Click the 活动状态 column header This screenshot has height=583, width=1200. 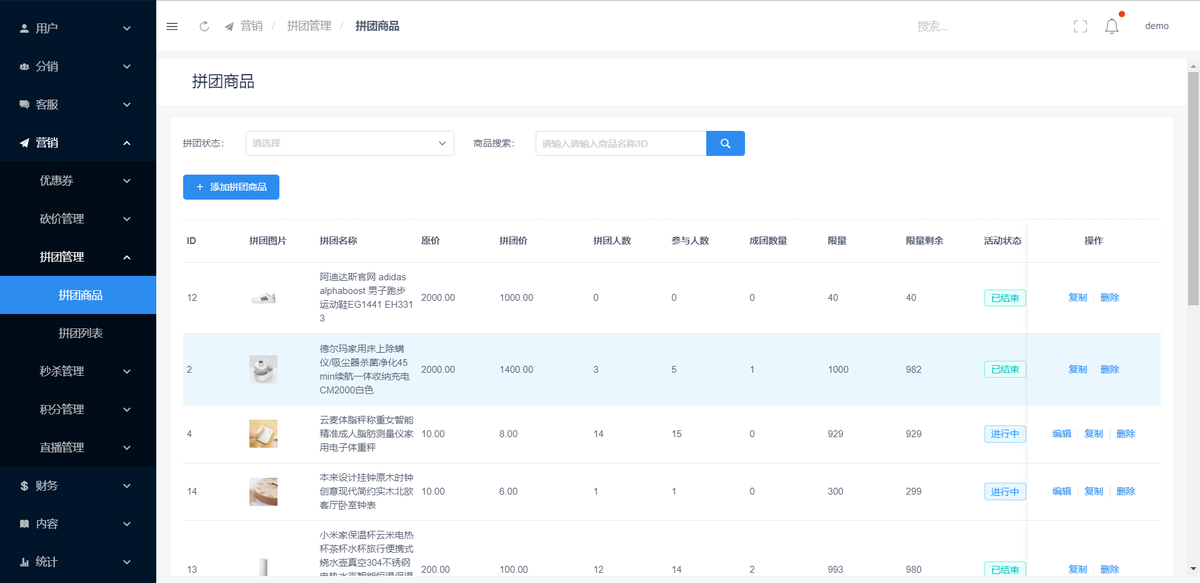point(1003,241)
